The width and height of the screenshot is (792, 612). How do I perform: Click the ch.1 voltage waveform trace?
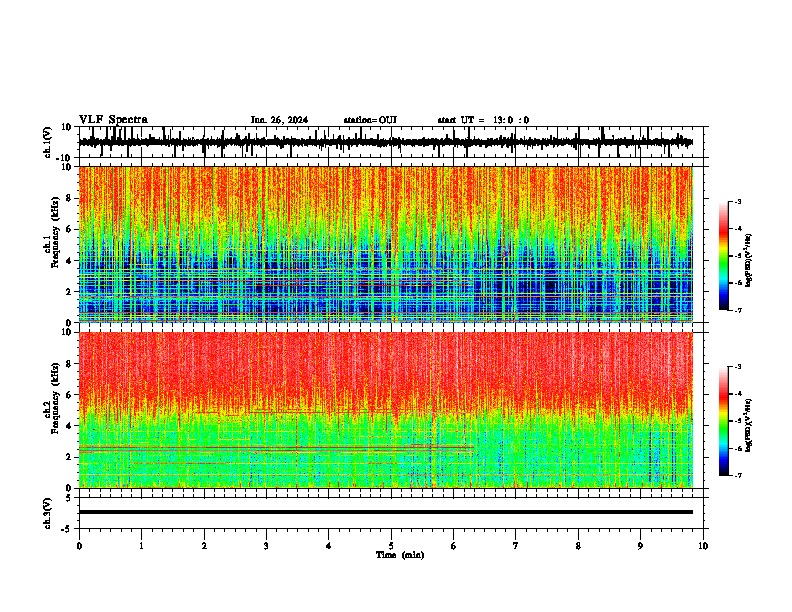(386, 142)
